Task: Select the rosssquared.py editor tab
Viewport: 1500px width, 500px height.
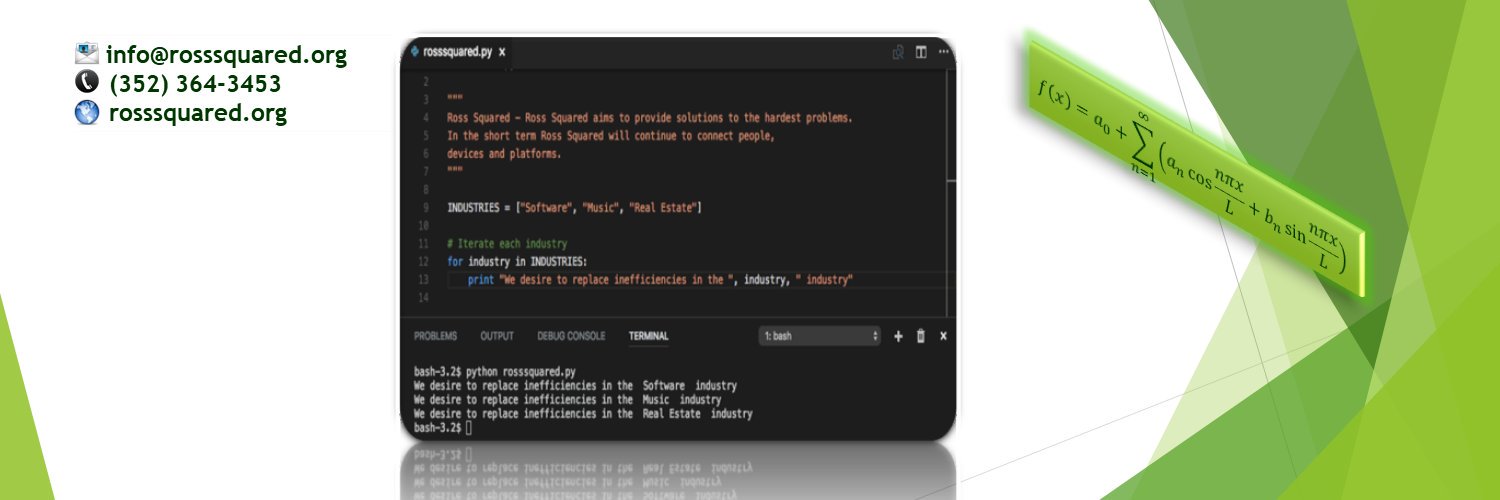Action: [458, 52]
